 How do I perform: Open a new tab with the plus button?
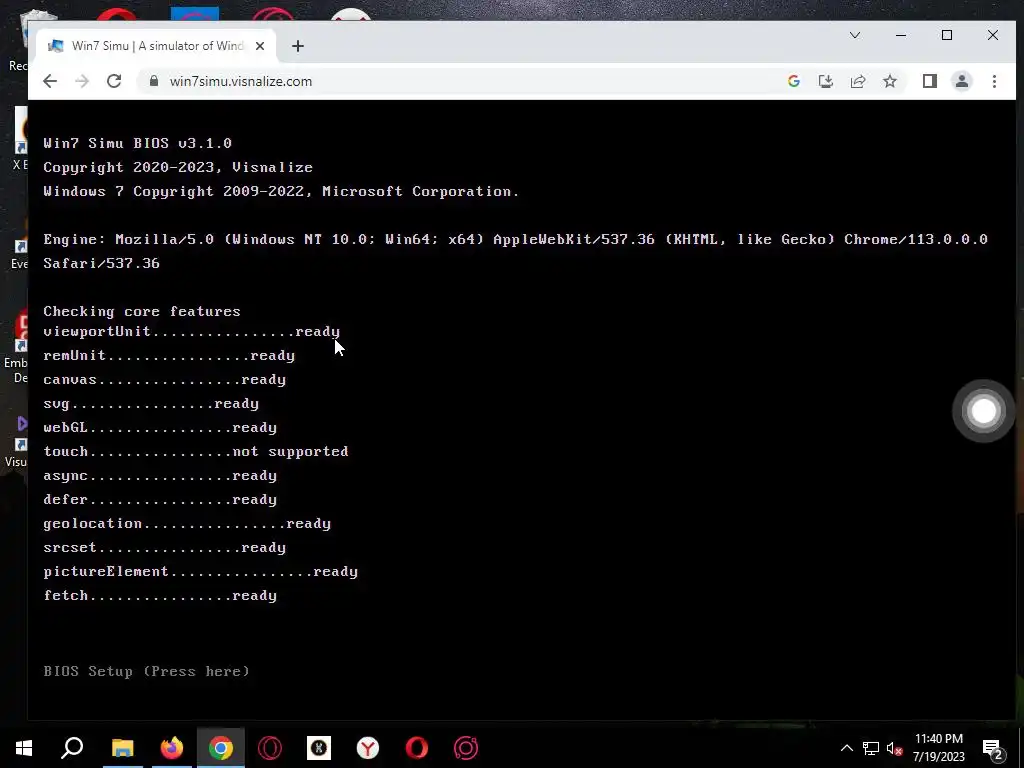click(x=298, y=46)
